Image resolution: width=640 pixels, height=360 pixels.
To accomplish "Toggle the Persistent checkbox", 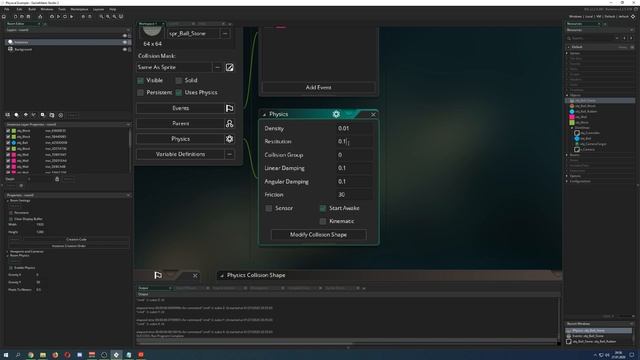I will [140, 93].
